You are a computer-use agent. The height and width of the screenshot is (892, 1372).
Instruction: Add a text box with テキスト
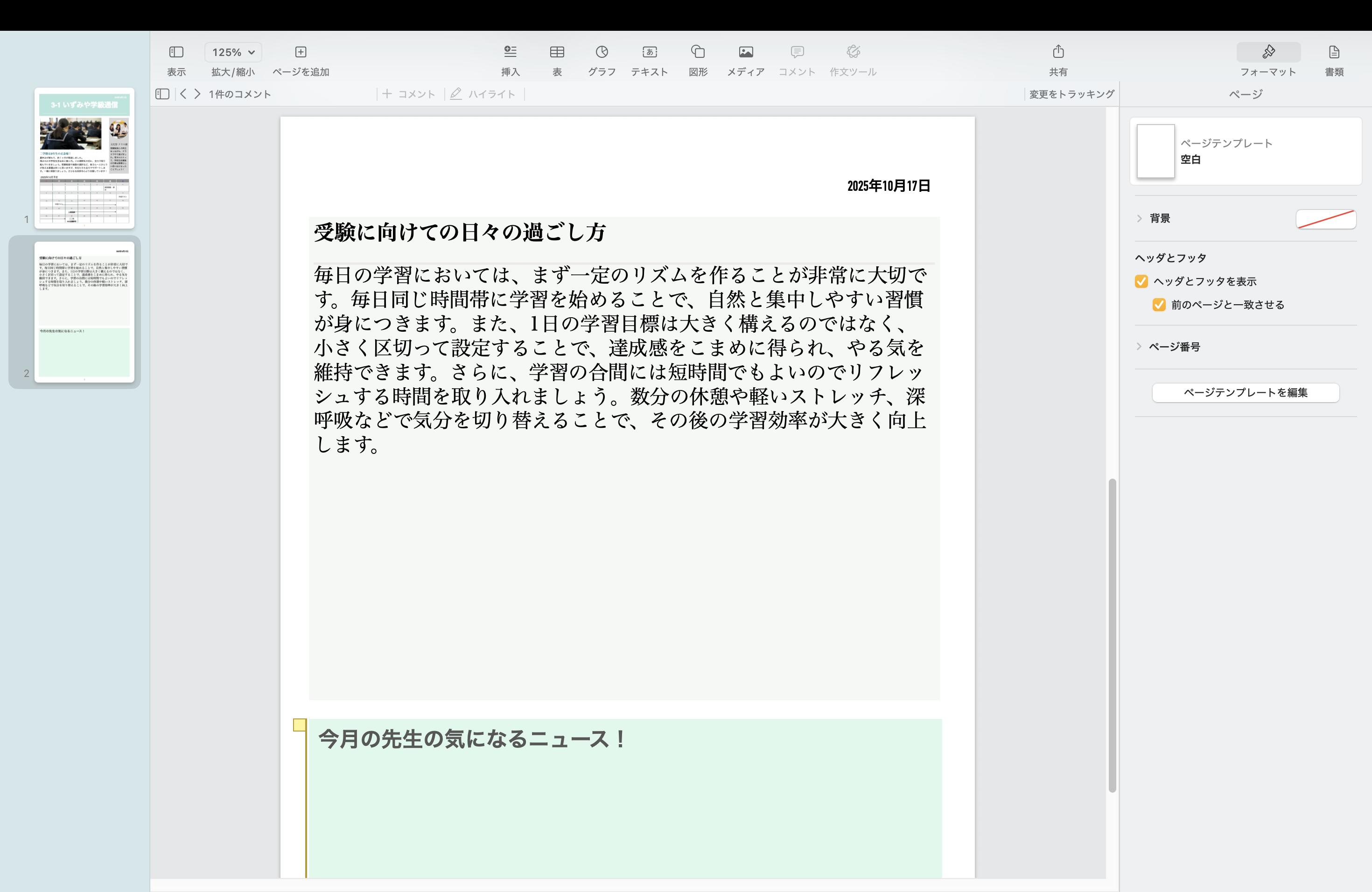[649, 52]
